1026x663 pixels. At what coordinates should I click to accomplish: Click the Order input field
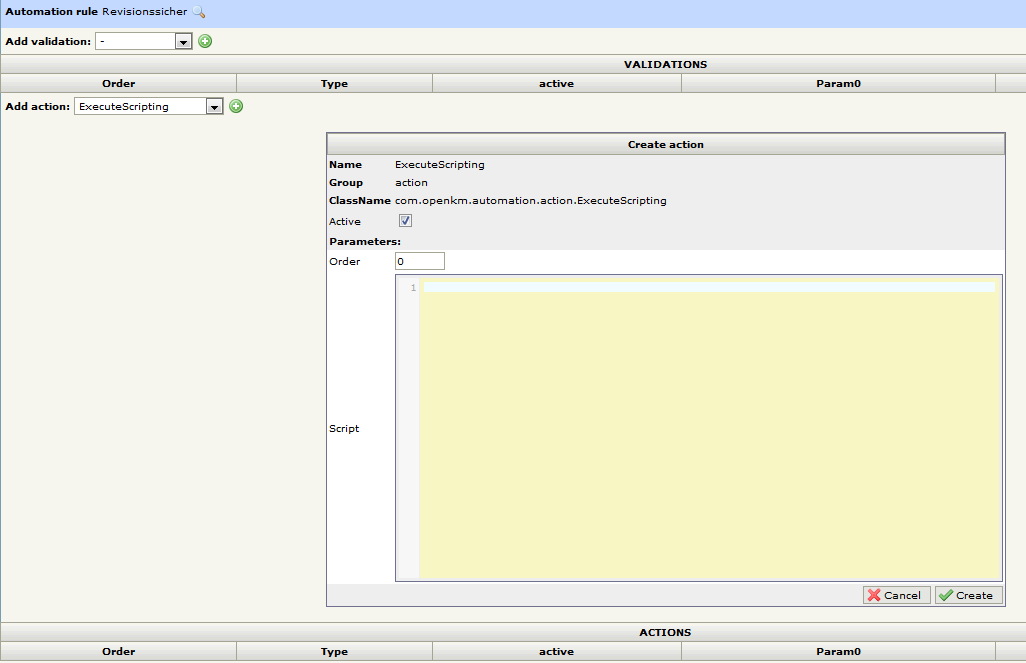(x=419, y=261)
